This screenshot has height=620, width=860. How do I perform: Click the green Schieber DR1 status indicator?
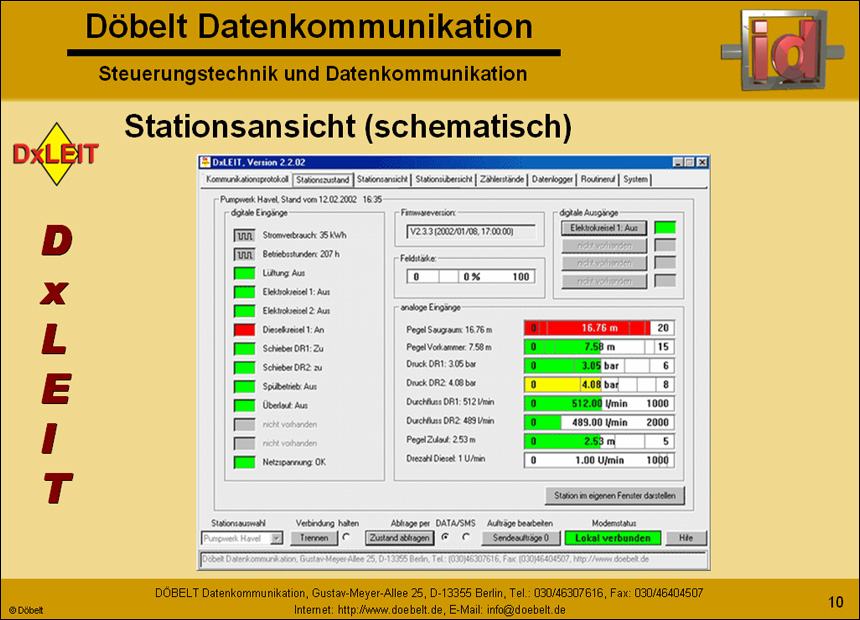(245, 349)
